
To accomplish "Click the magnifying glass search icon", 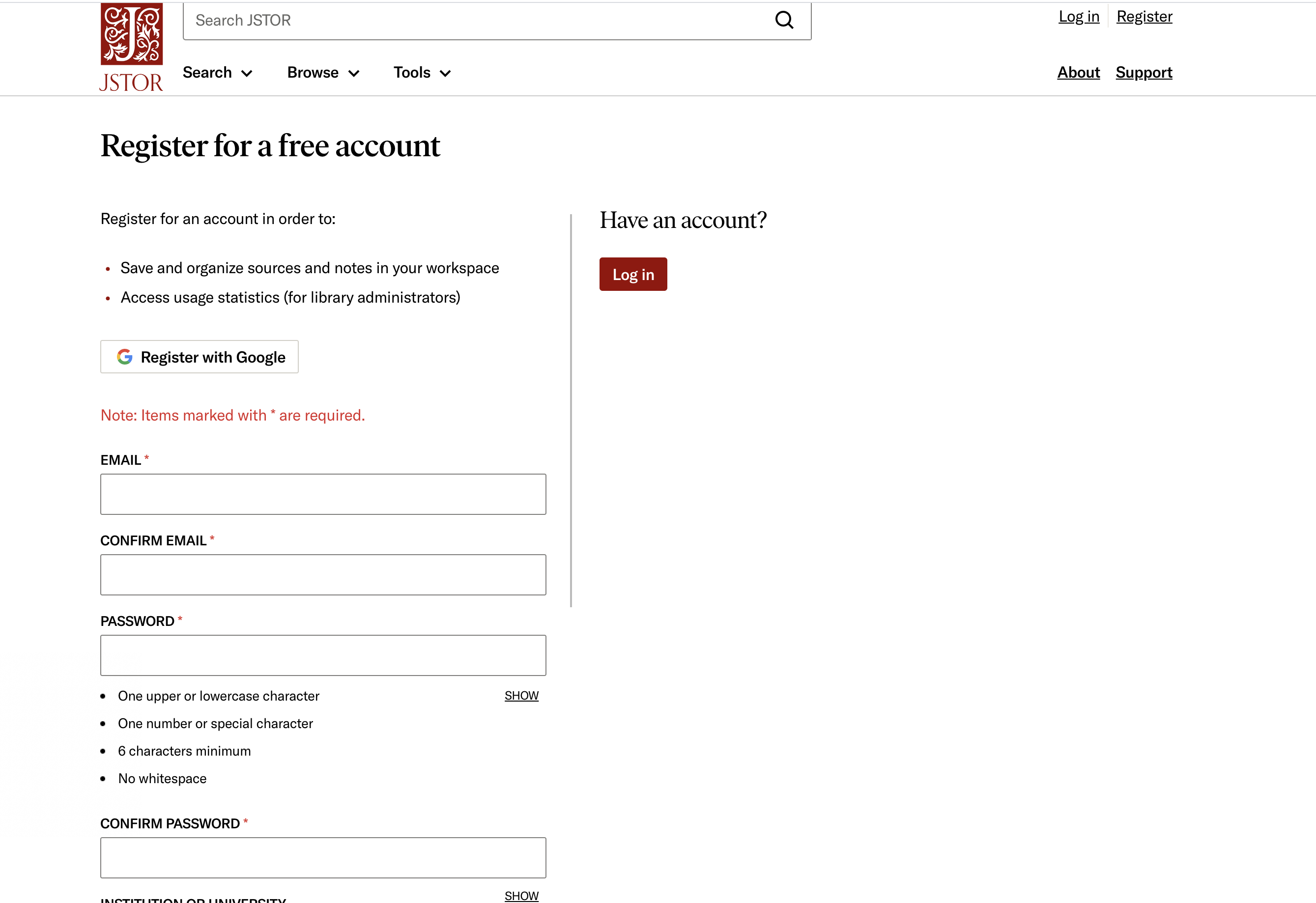I will coord(784,20).
